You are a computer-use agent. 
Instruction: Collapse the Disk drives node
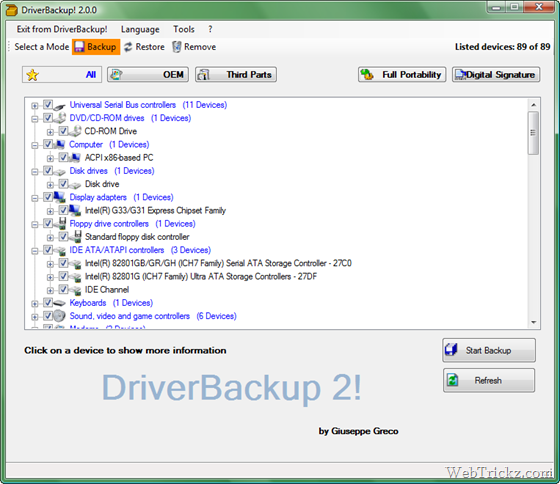pos(35,172)
